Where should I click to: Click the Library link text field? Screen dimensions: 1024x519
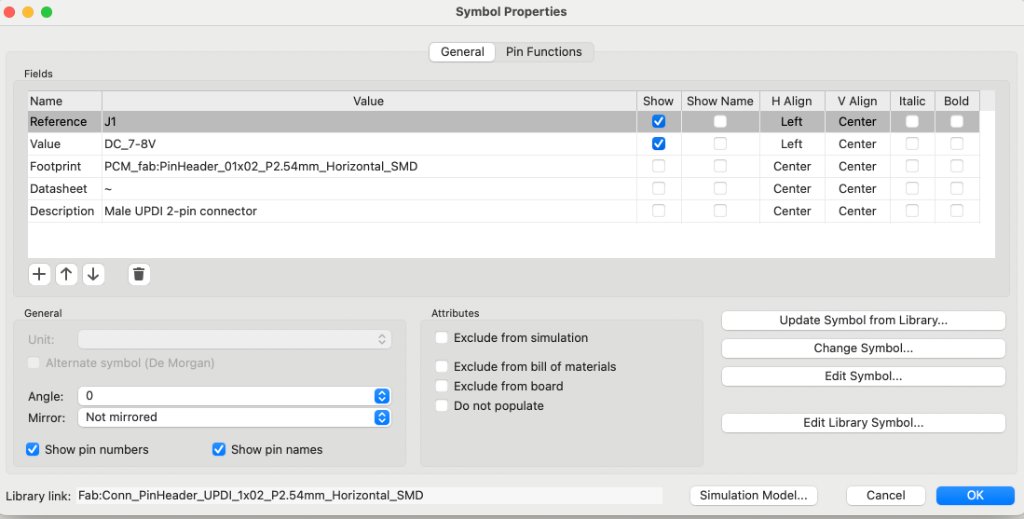pos(369,495)
